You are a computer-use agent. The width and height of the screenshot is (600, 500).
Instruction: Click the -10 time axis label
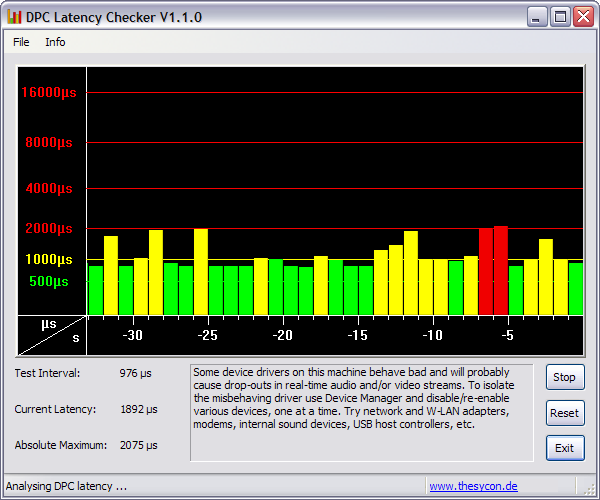tap(432, 336)
